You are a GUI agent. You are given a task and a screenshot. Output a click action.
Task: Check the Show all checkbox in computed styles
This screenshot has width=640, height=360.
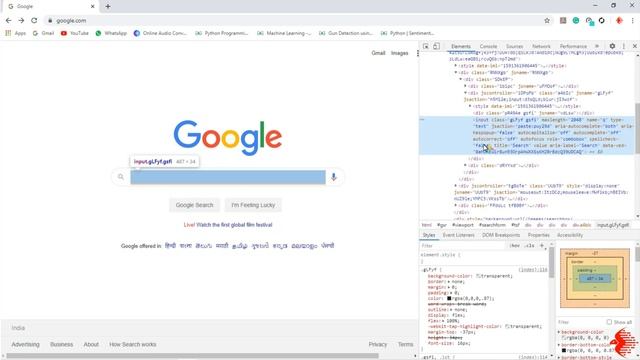click(x=609, y=322)
